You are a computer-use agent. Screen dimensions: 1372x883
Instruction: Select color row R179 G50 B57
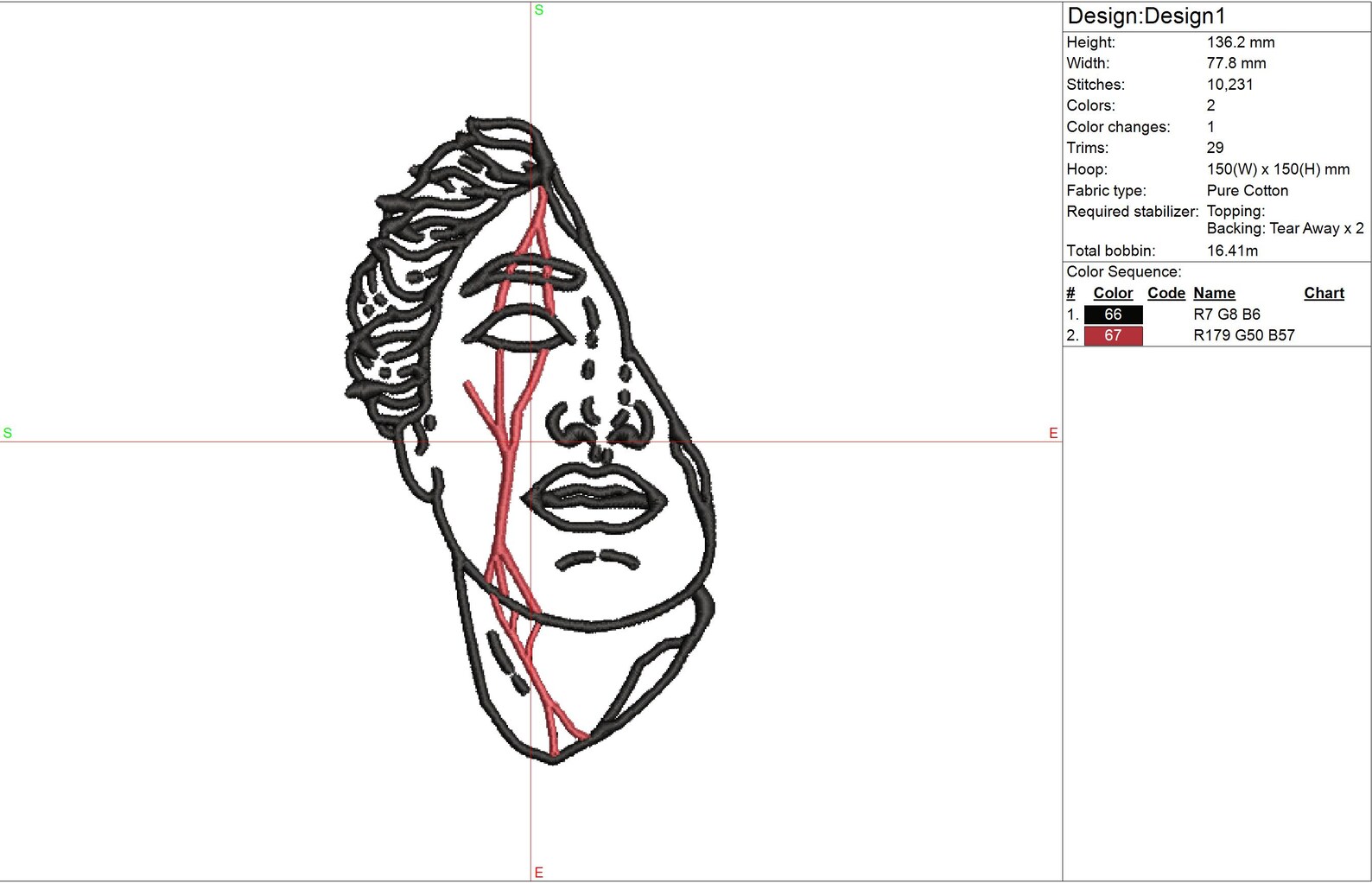[1216, 335]
